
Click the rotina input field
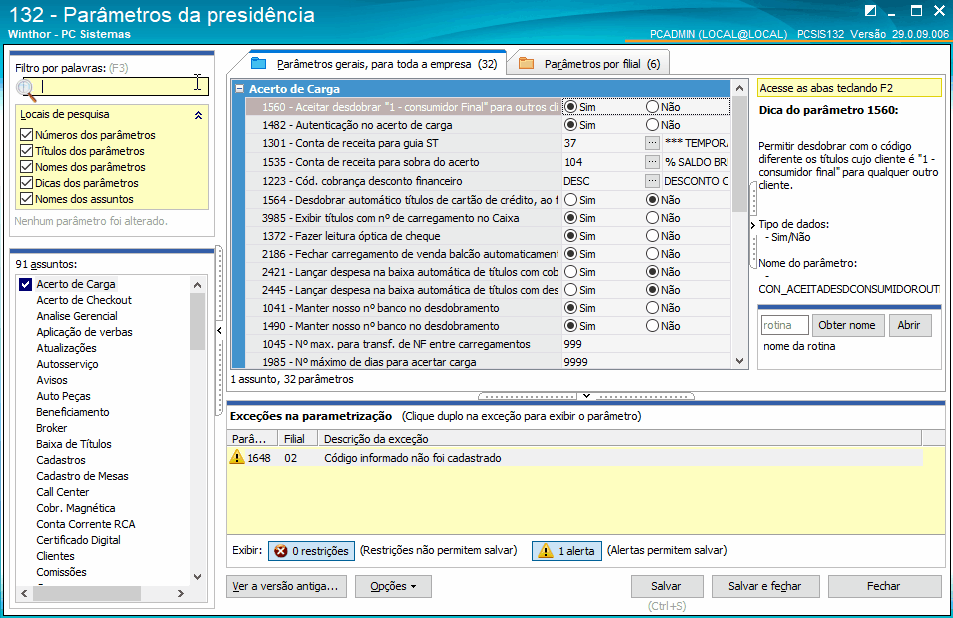point(785,325)
